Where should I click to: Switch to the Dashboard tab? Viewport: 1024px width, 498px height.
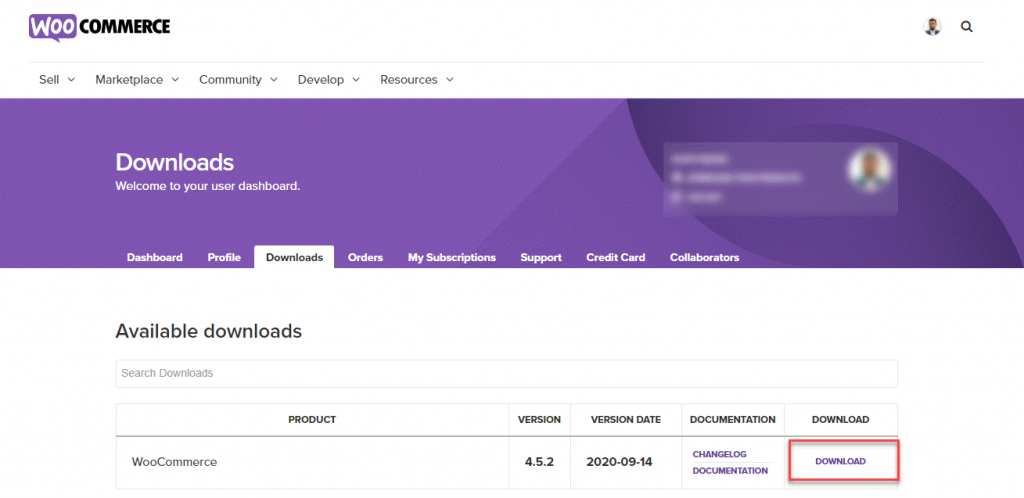click(155, 257)
